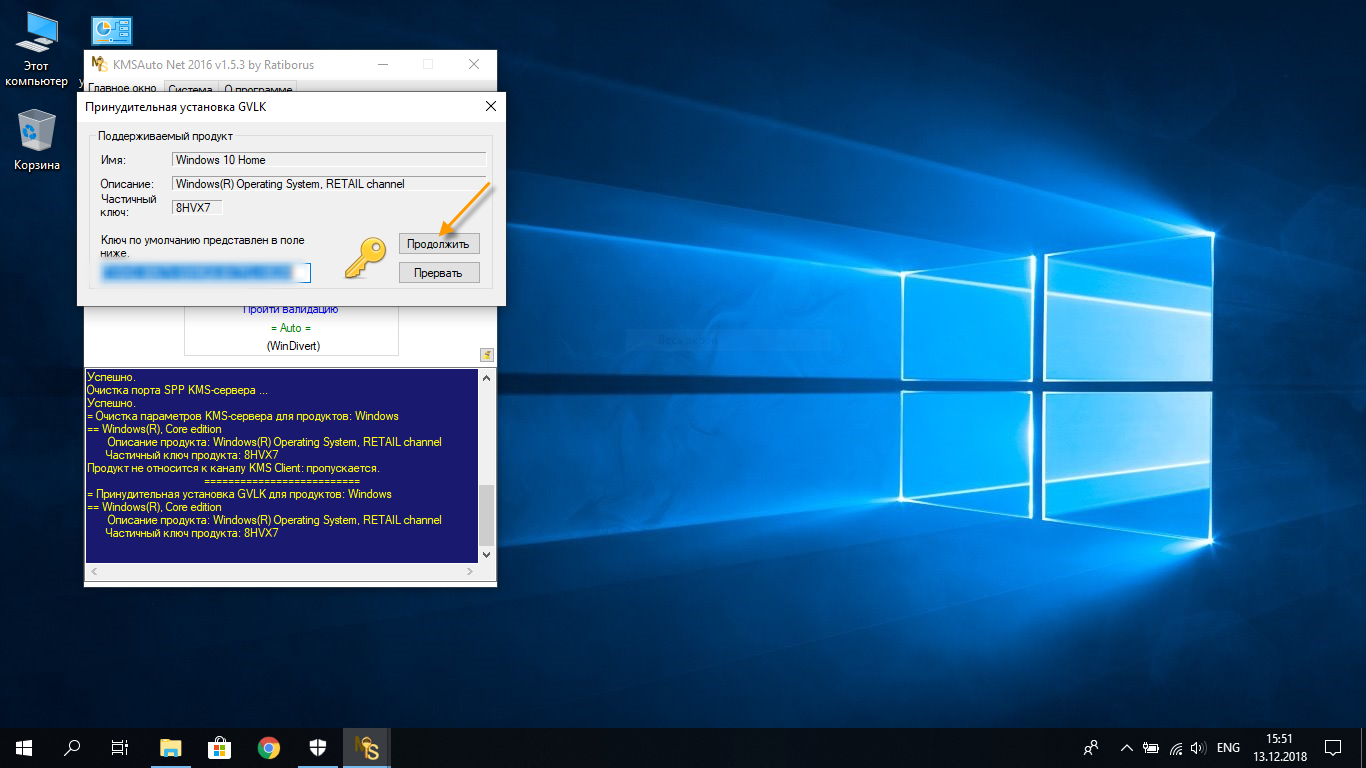Follow the Пройти валидацию link

(x=291, y=309)
